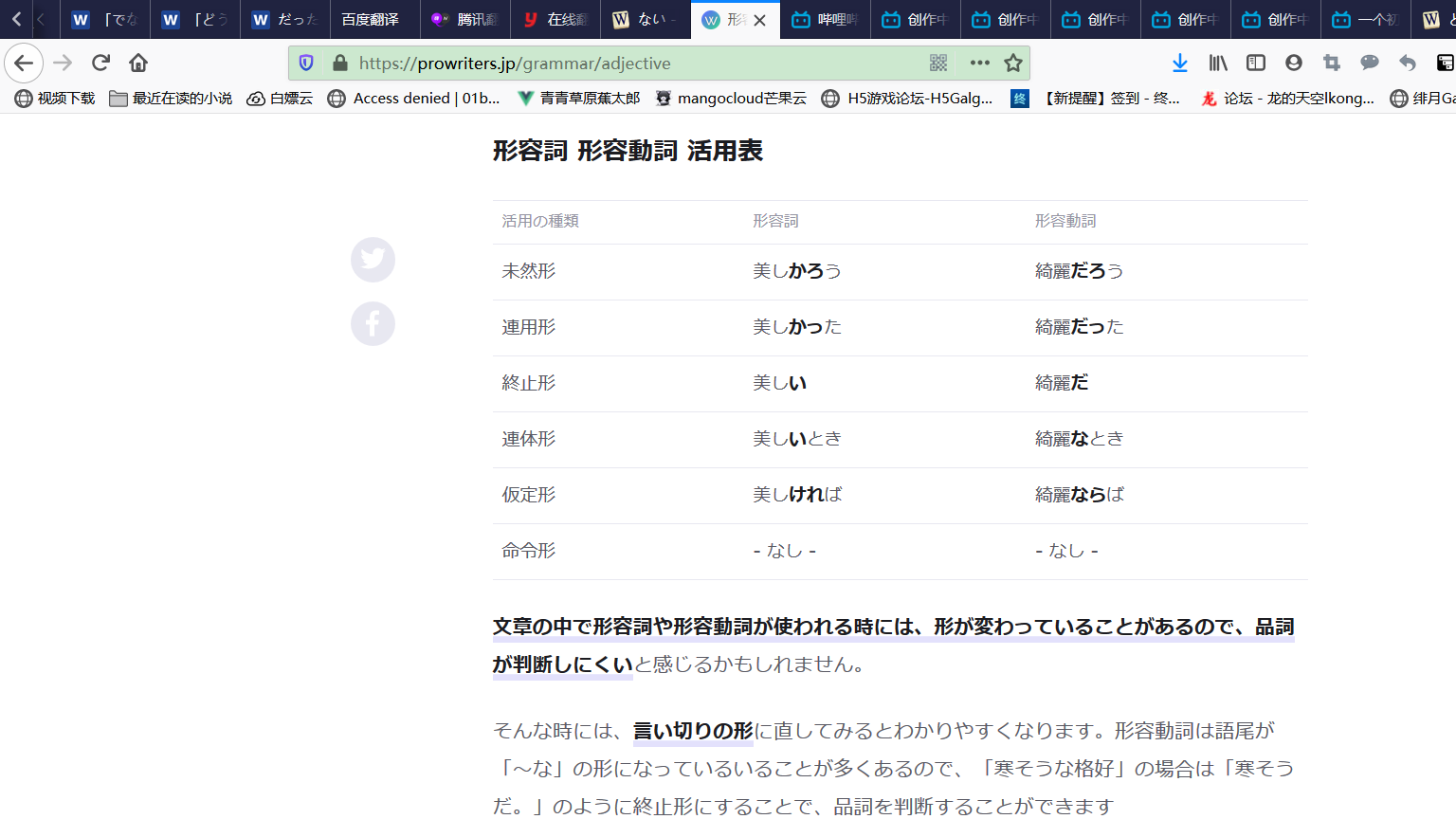Image resolution: width=1456 pixels, height=819 pixels.
Task: Click the forward navigation arrow
Action: click(63, 64)
